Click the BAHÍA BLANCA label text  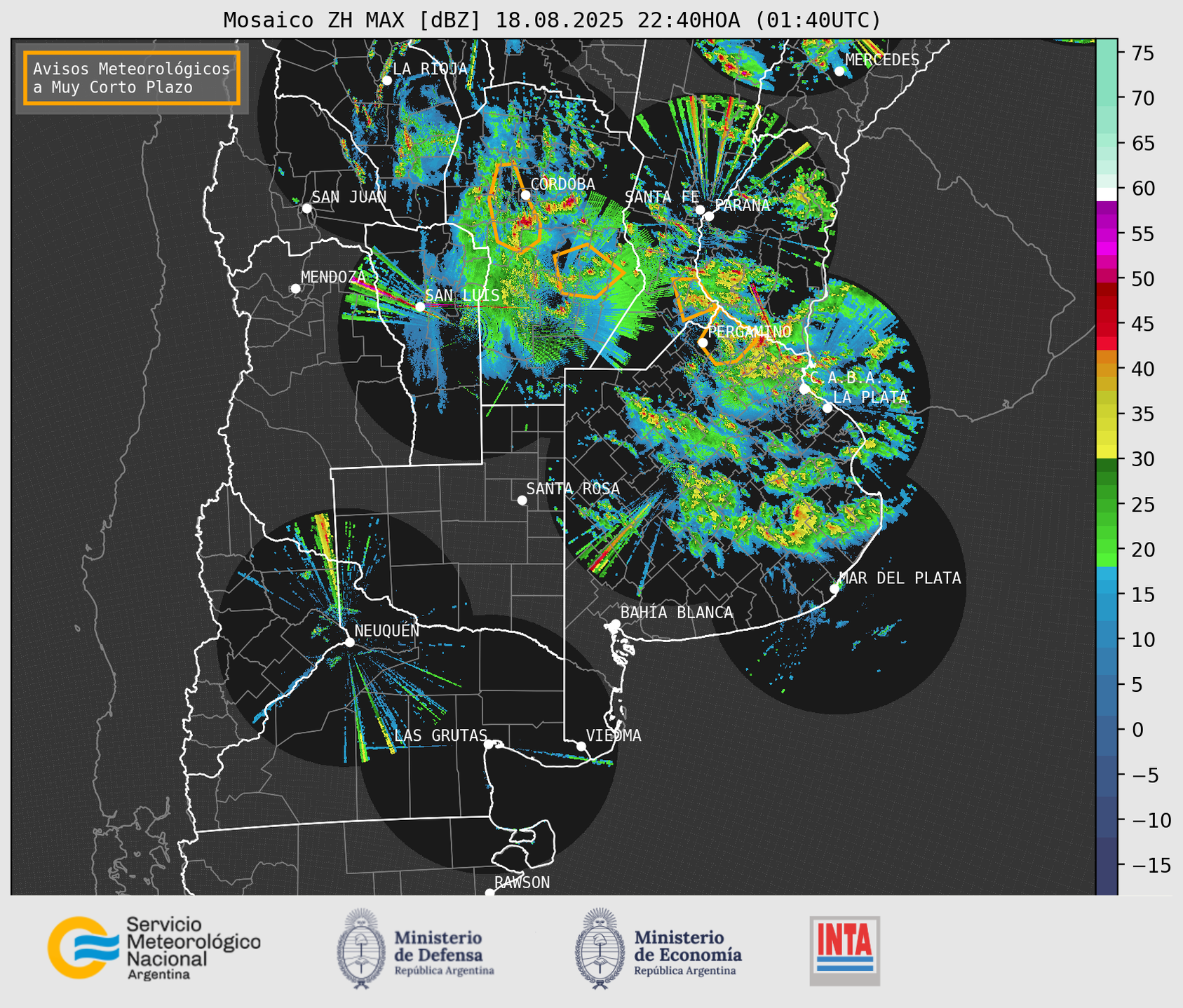pyautogui.click(x=677, y=613)
